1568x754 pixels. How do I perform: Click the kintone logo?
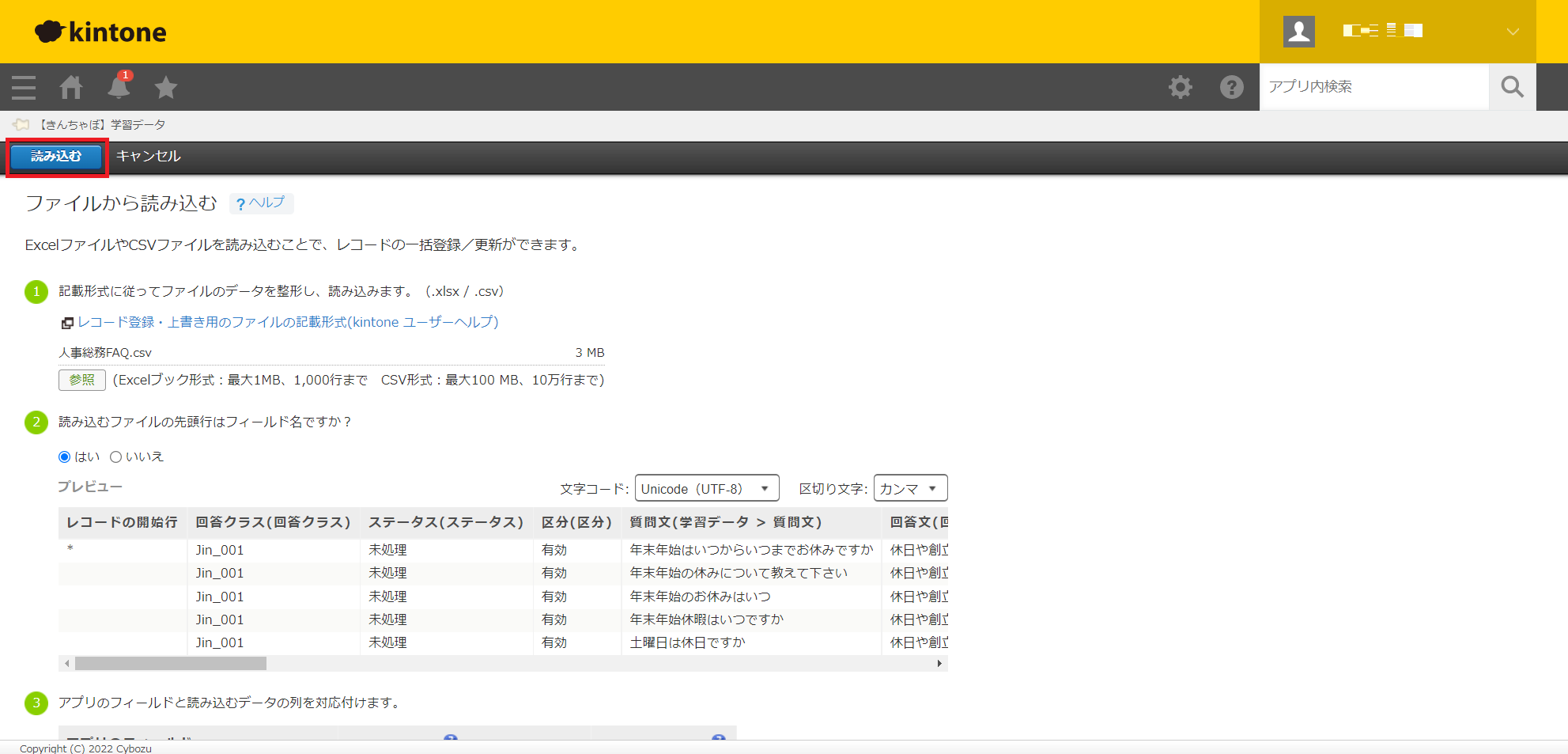point(101,32)
